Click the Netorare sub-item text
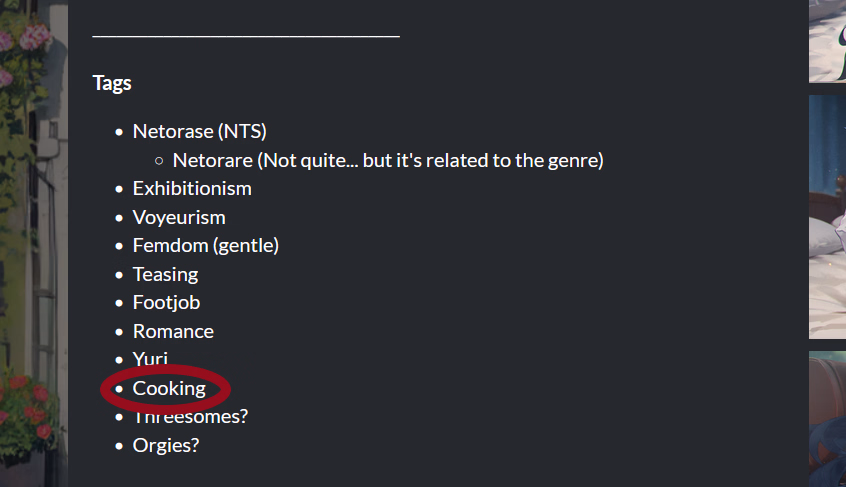The height and width of the screenshot is (487, 846). pyautogui.click(x=388, y=160)
